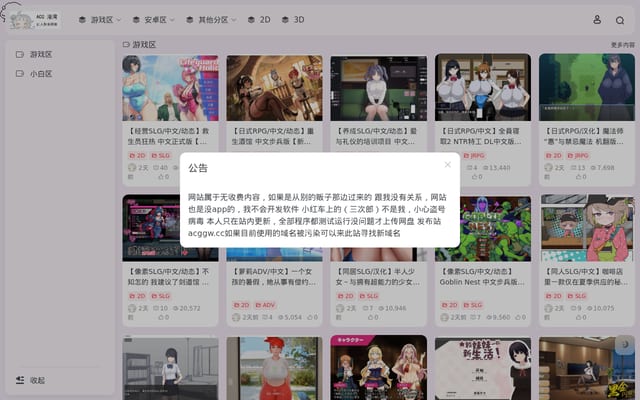The height and width of the screenshot is (400, 640).
Task: Open the 同居SLG 半人少女 title link
Action: (x=376, y=277)
